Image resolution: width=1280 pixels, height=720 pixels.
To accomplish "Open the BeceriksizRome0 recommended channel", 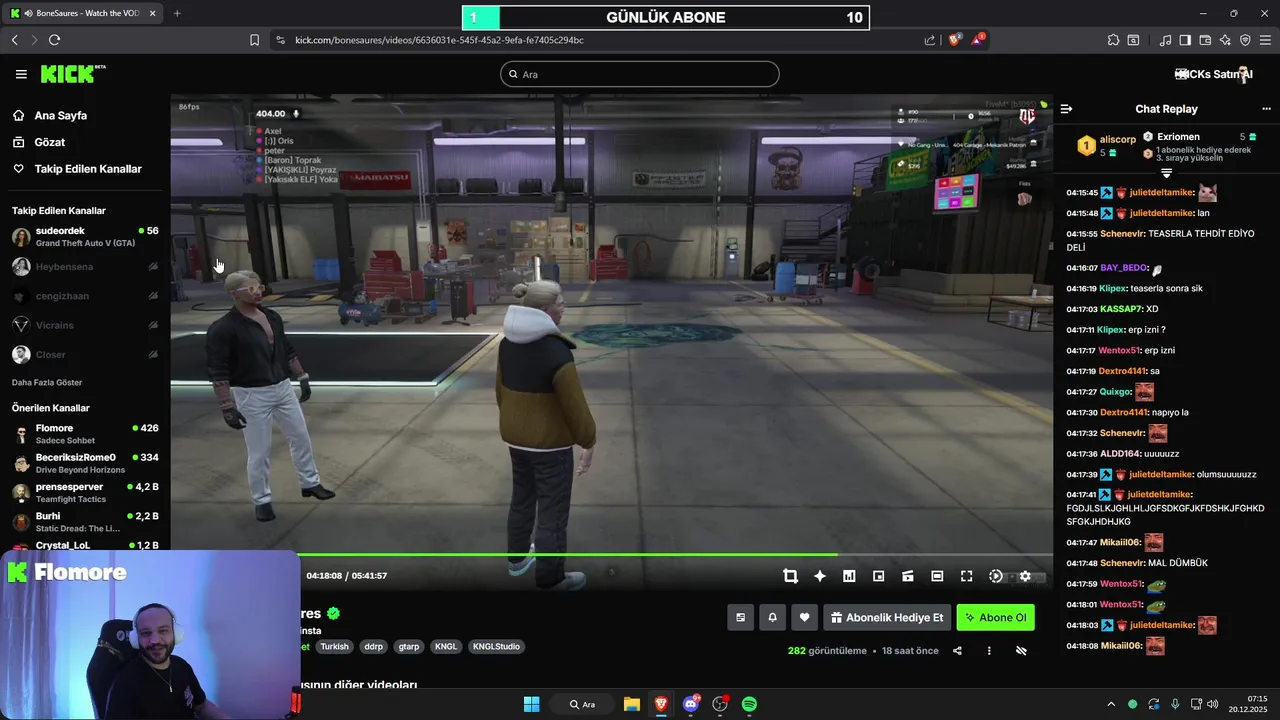I will (85, 463).
